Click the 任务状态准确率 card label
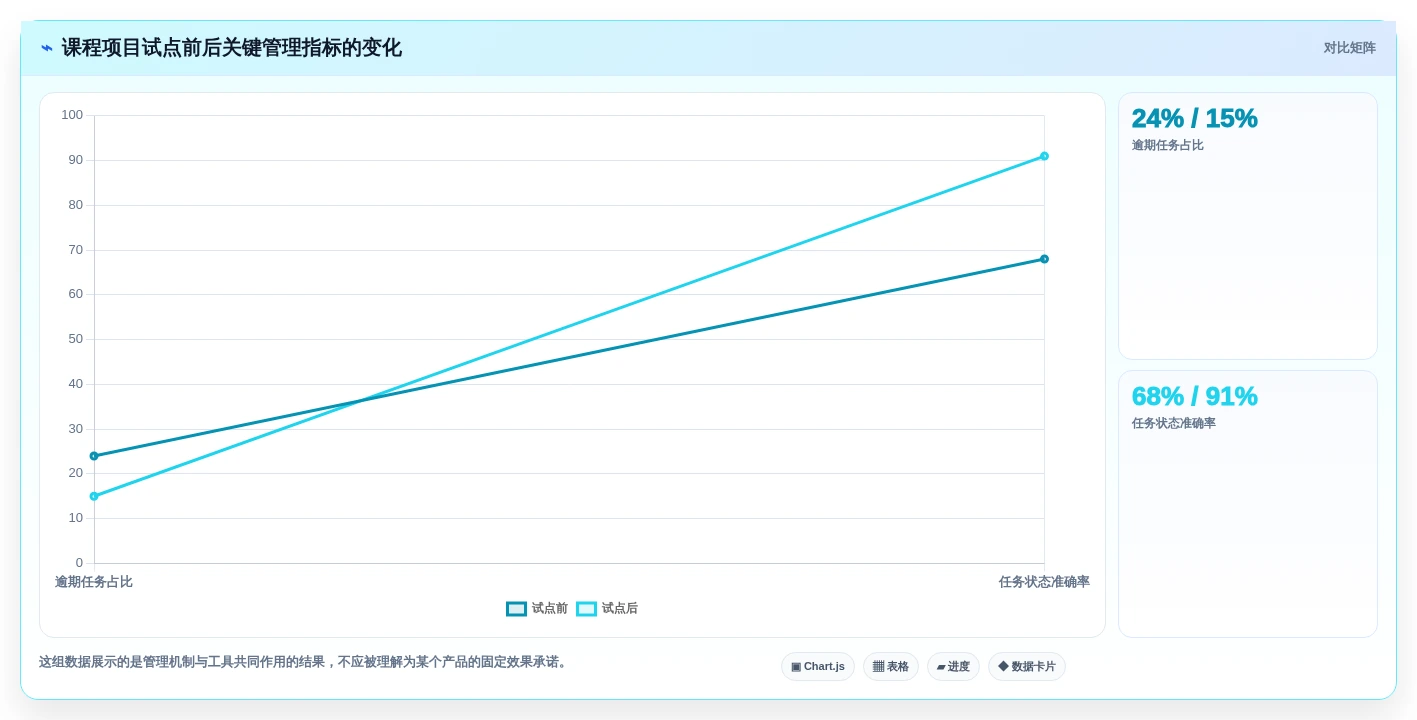 point(1173,423)
